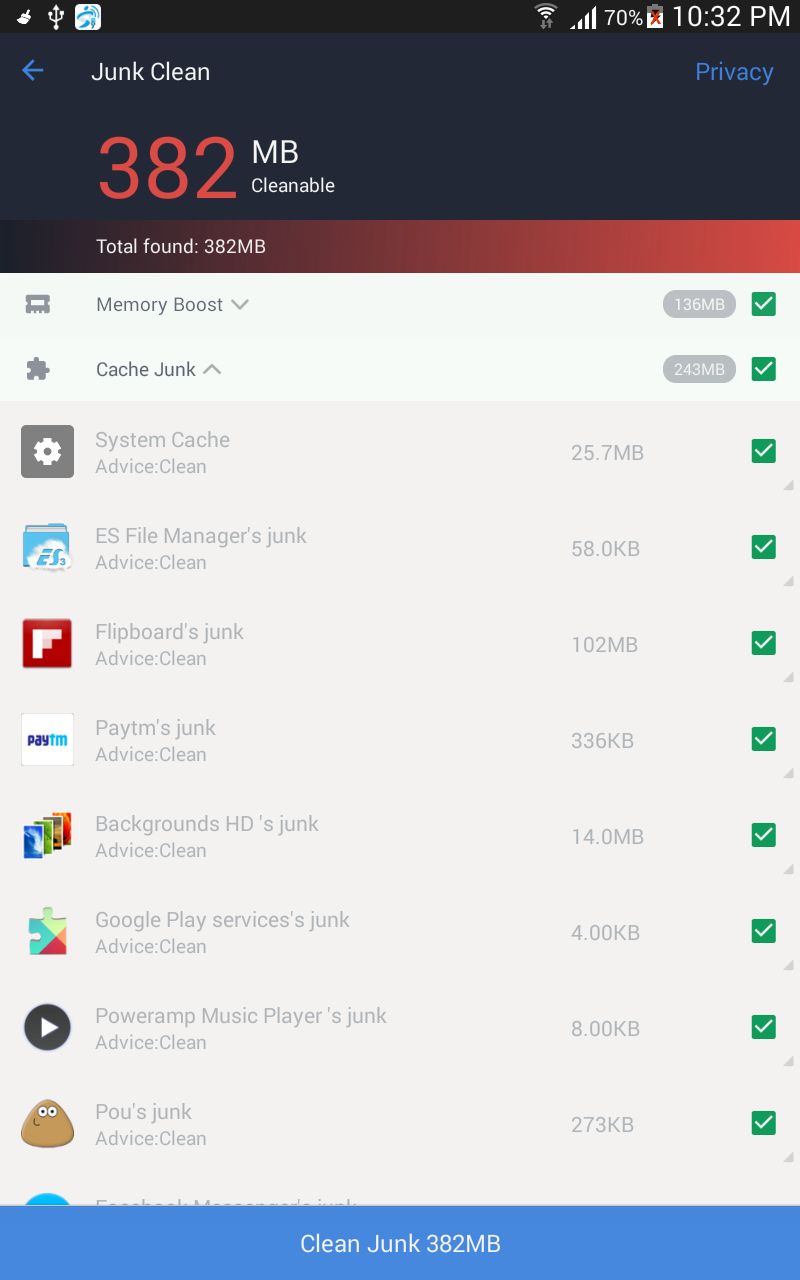The height and width of the screenshot is (1280, 800).
Task: Click the Flipboard app icon
Action: click(x=47, y=643)
